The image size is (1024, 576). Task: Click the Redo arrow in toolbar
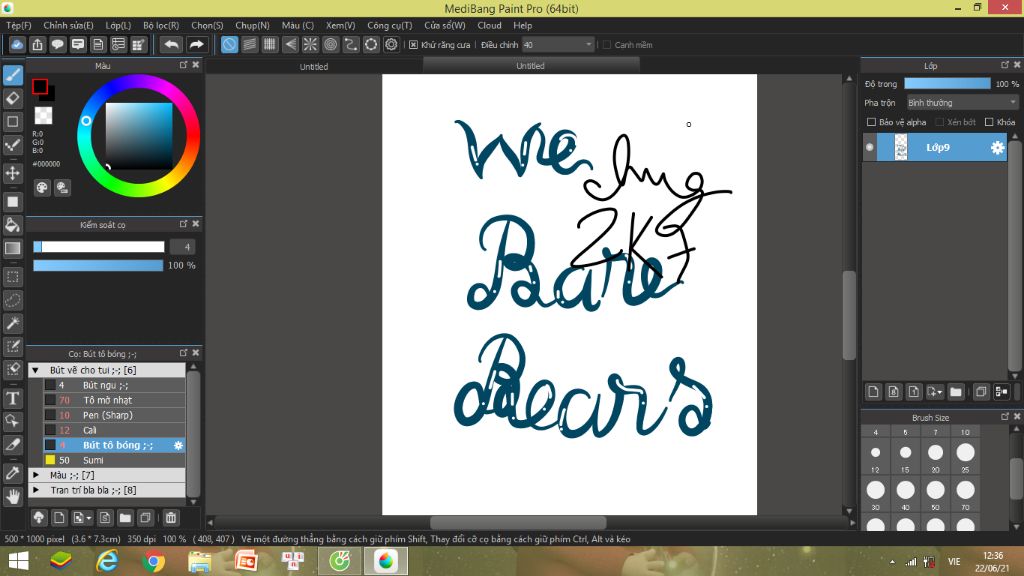tap(196, 44)
